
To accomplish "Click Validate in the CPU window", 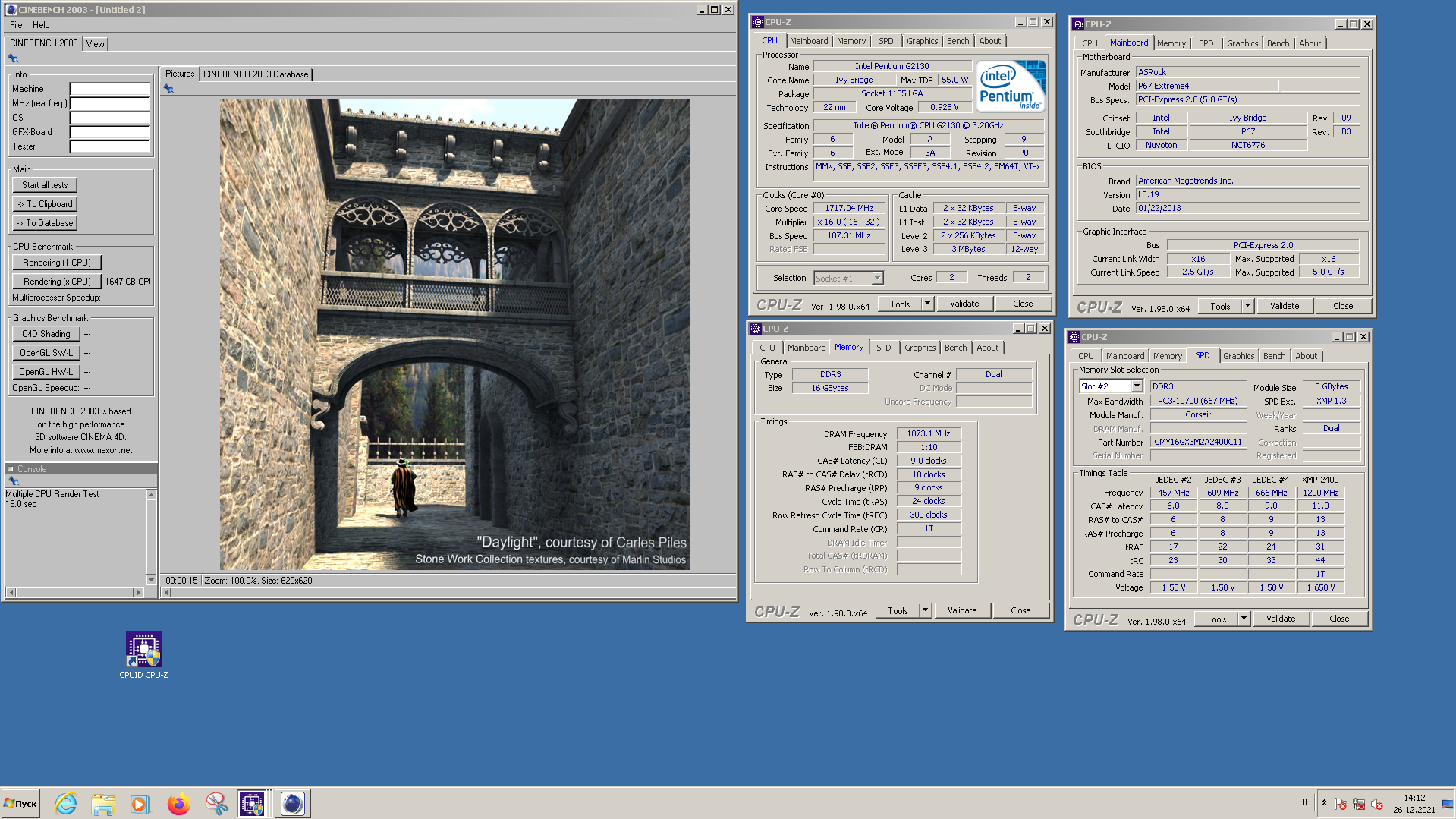I will coord(964,304).
